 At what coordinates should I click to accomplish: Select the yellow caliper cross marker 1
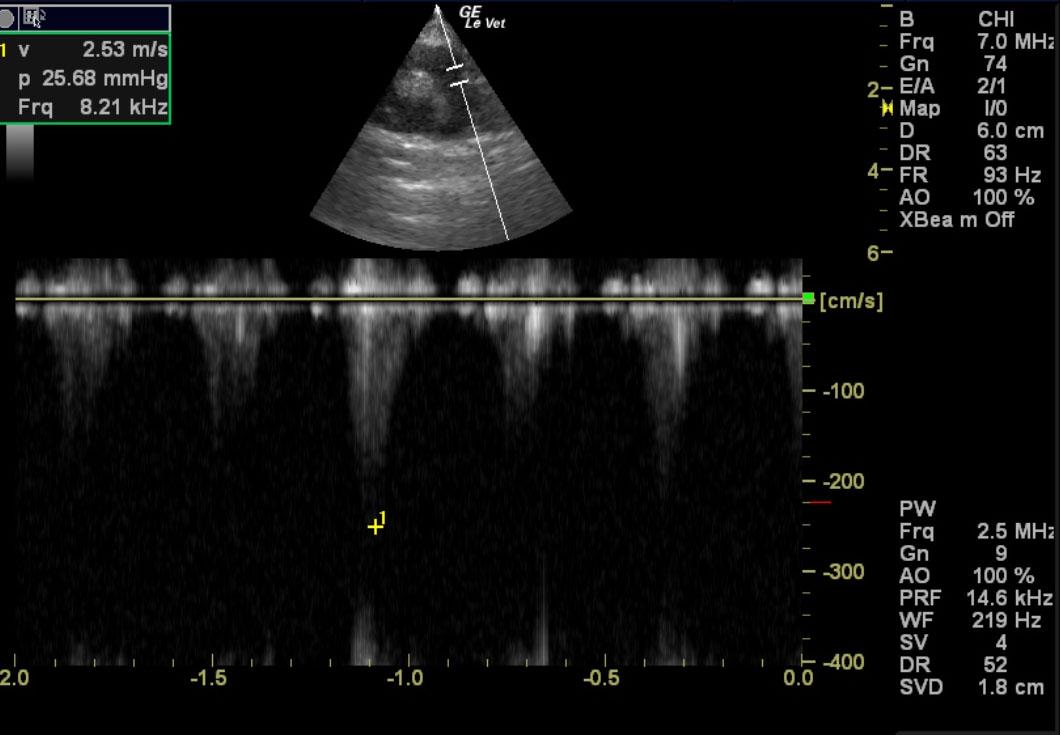375,526
